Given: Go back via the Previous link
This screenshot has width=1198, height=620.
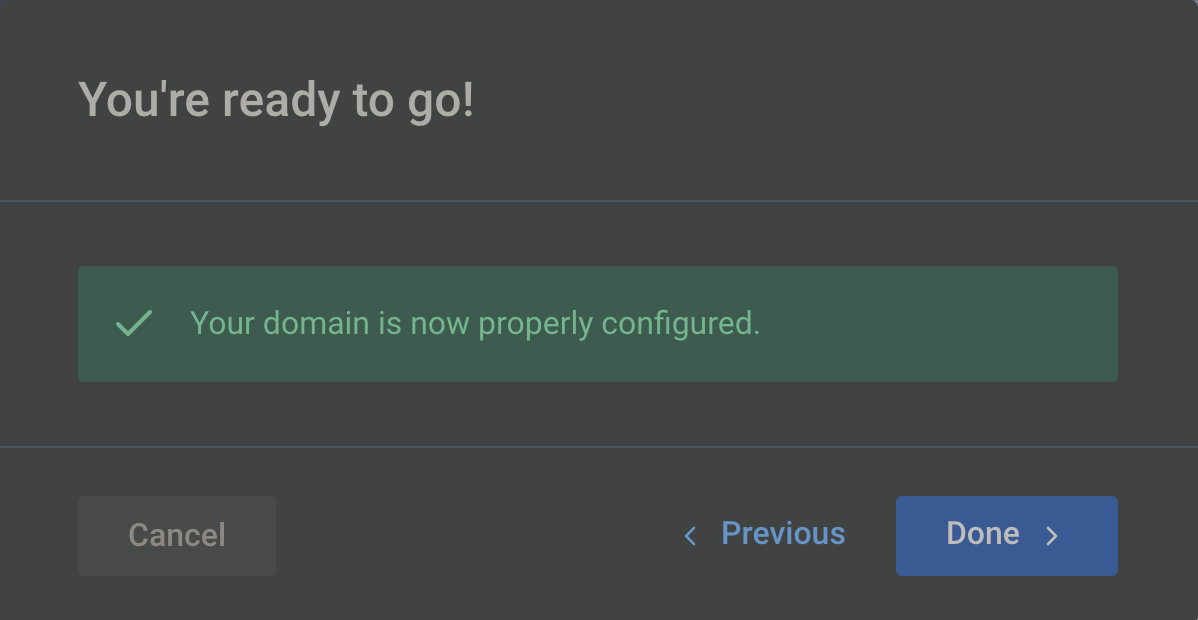Looking at the screenshot, I should coord(783,534).
